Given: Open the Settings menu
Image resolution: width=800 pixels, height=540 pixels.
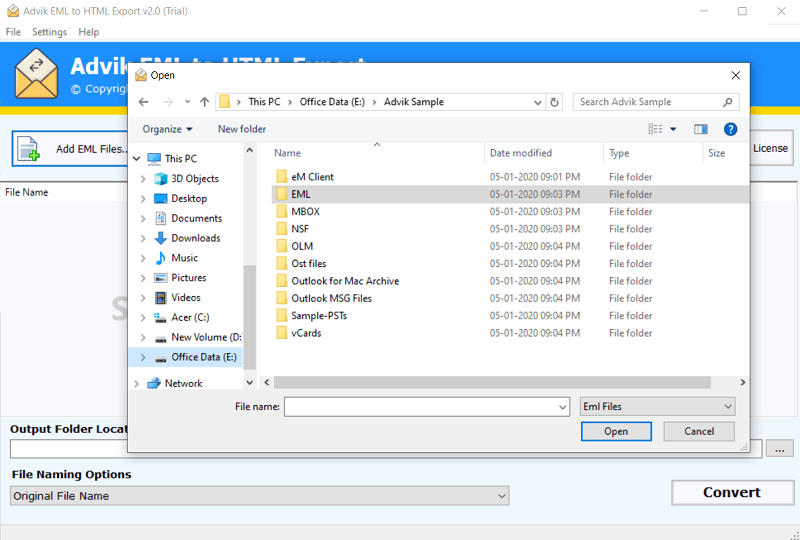Looking at the screenshot, I should [x=49, y=32].
